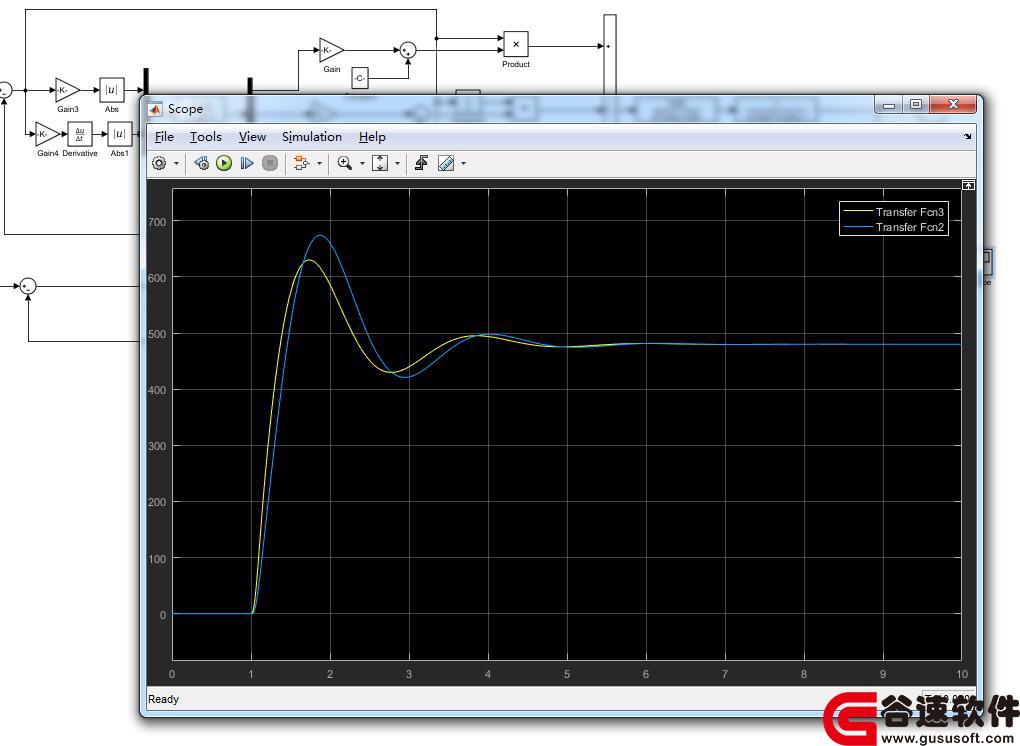Minimize the Scope window
1020x746 pixels.
point(889,105)
